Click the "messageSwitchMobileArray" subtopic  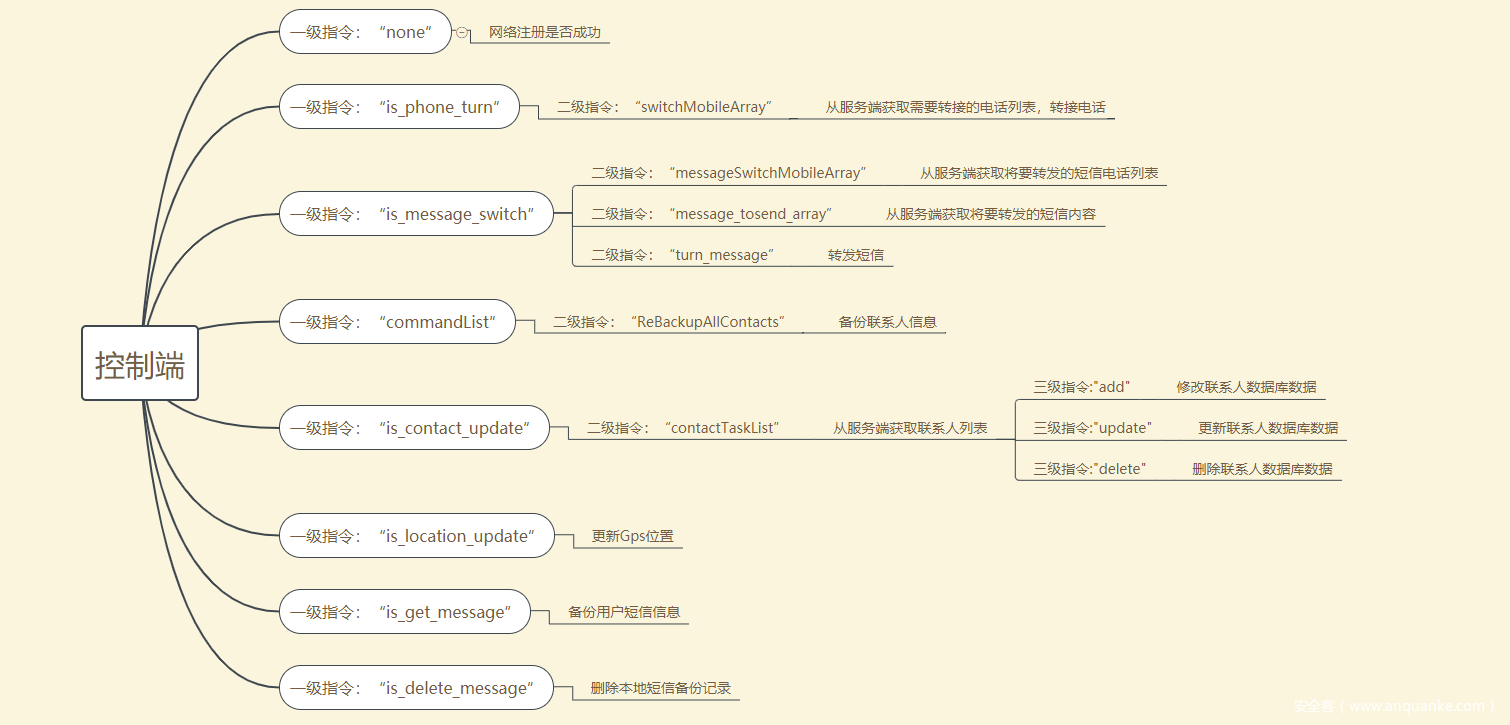click(728, 173)
